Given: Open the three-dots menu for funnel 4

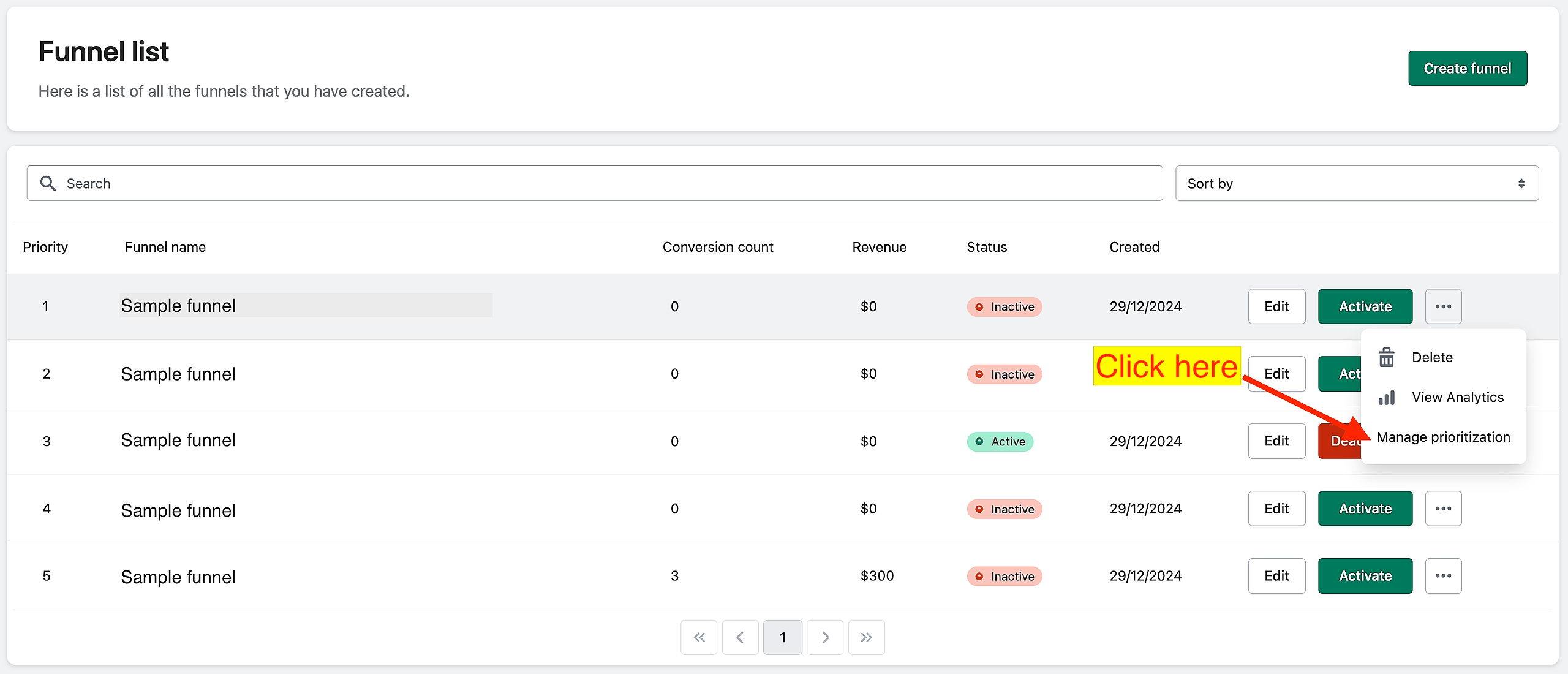Looking at the screenshot, I should click(x=1443, y=509).
